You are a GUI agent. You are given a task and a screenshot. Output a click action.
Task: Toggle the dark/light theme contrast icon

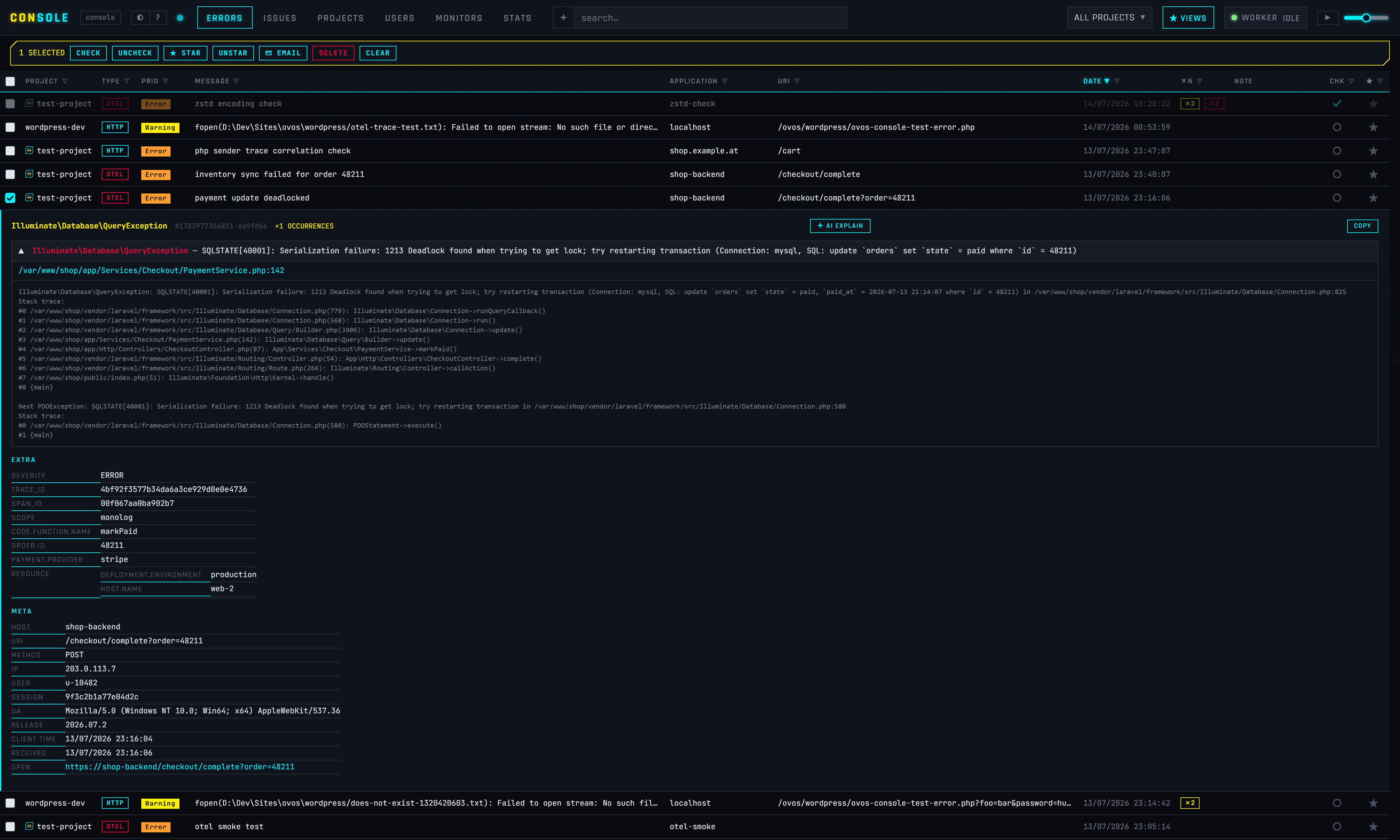140,17
